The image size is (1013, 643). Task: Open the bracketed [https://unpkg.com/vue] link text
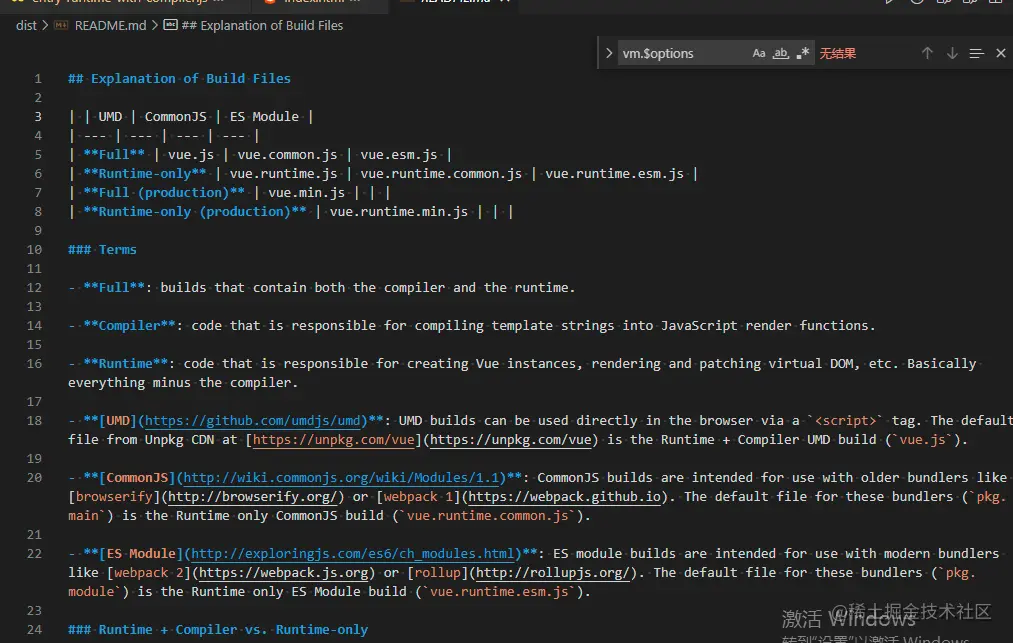pyautogui.click(x=333, y=439)
